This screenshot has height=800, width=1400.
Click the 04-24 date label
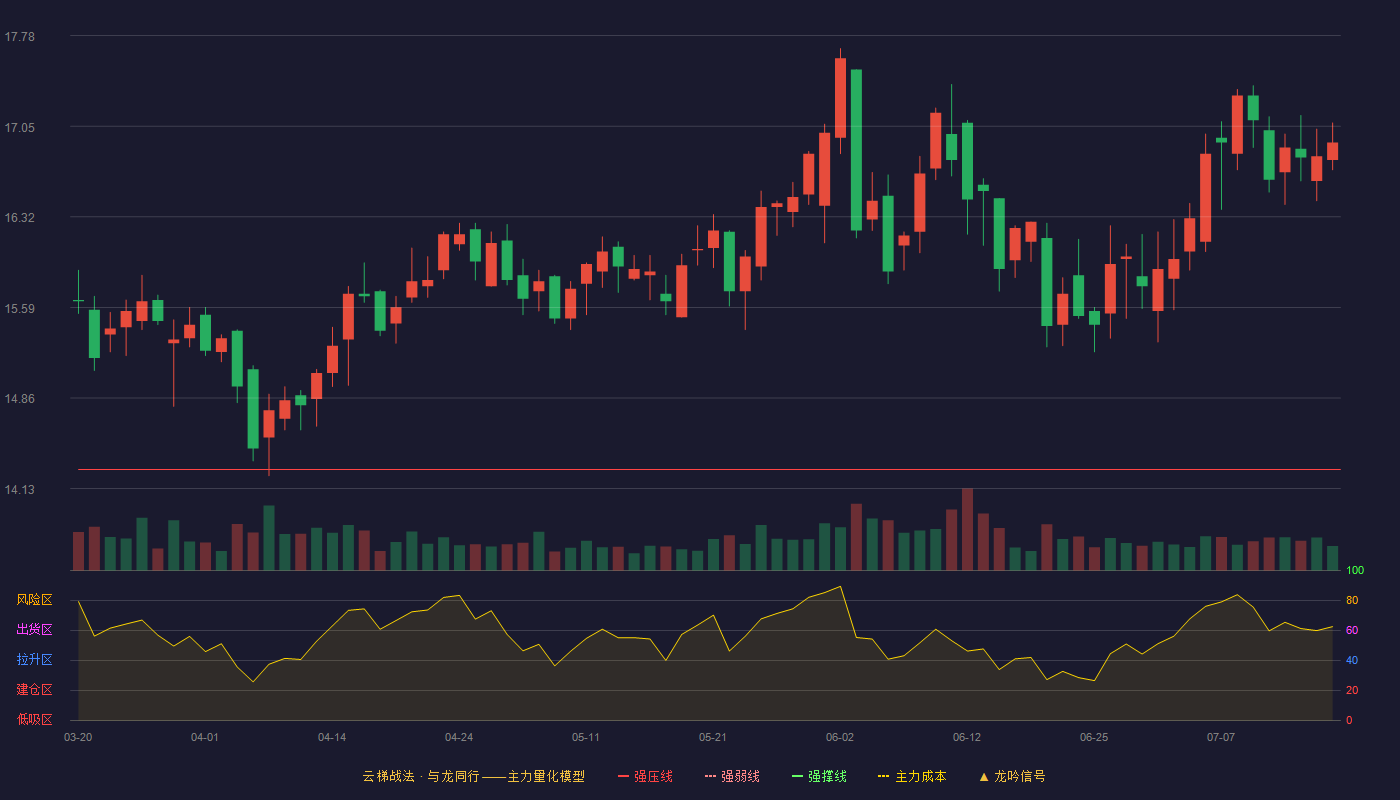click(459, 737)
